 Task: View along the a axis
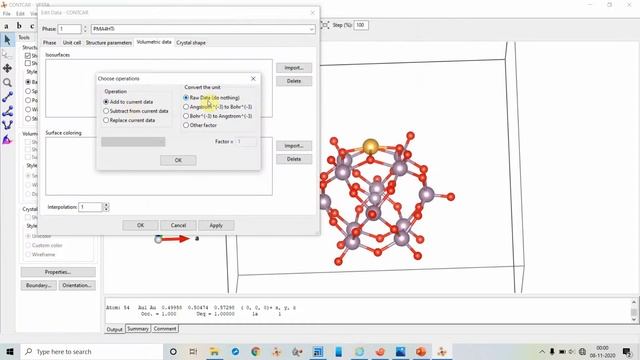coord(6,26)
